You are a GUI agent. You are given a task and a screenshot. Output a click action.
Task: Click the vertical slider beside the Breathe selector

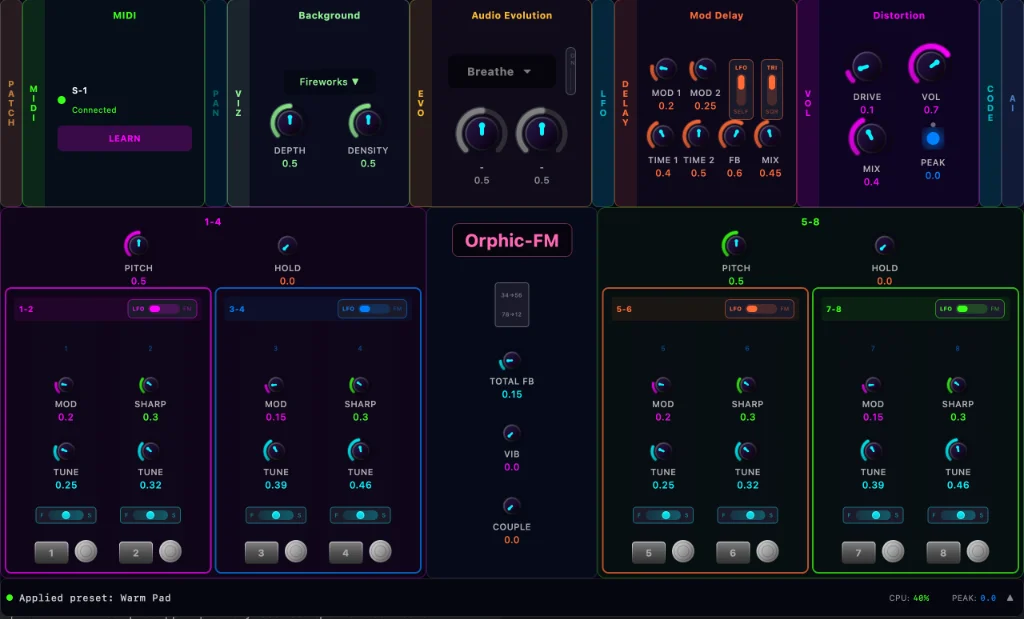(572, 72)
